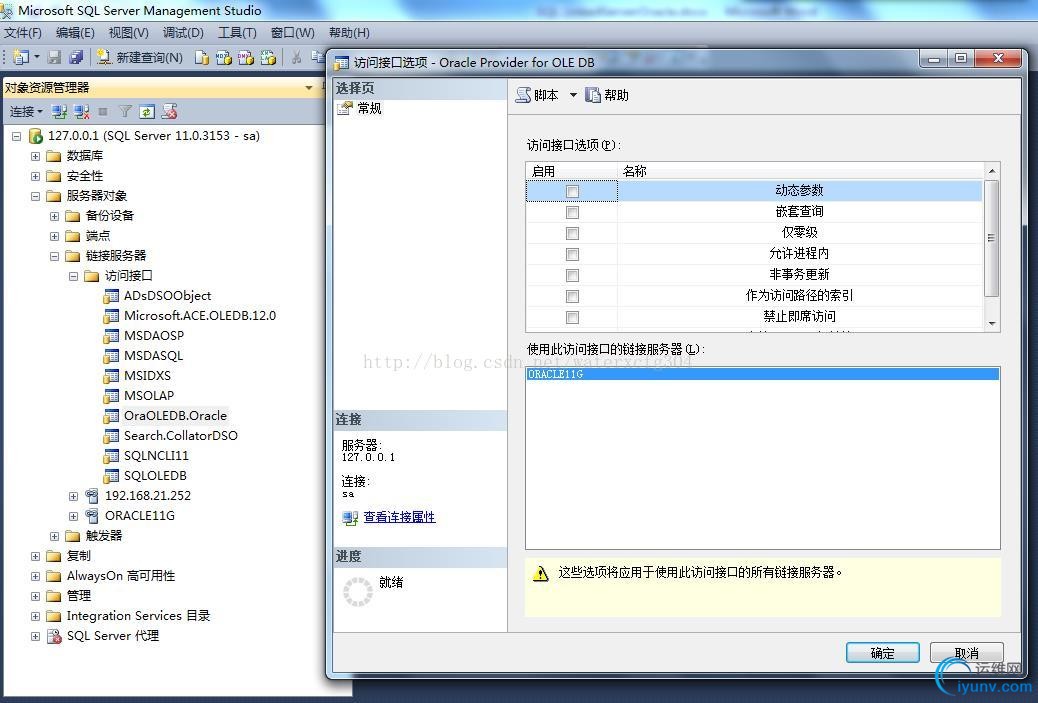The image size is (1038, 703).
Task: Expand the 安全性 node
Action: pyautogui.click(x=36, y=177)
